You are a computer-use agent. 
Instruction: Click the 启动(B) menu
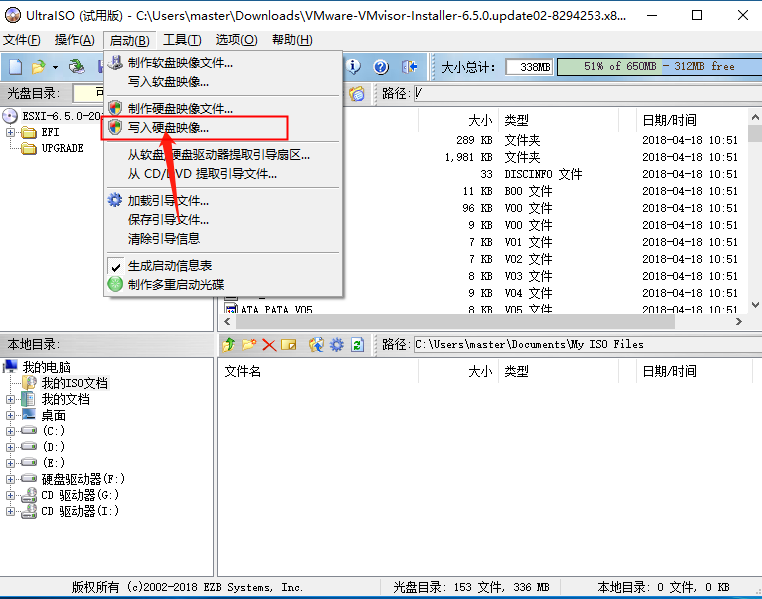[129, 40]
